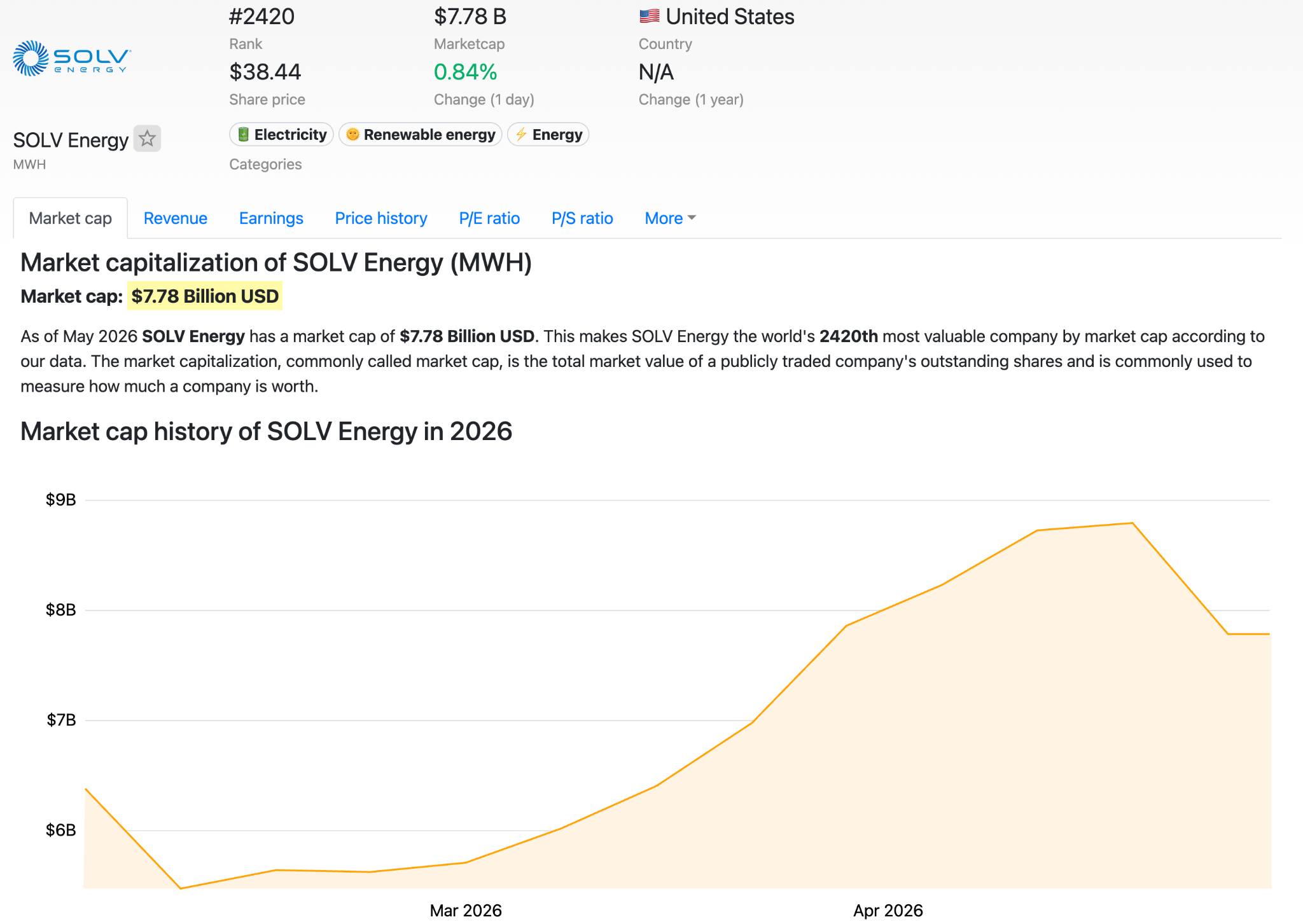Open the P/S ratio tab

[x=582, y=218]
